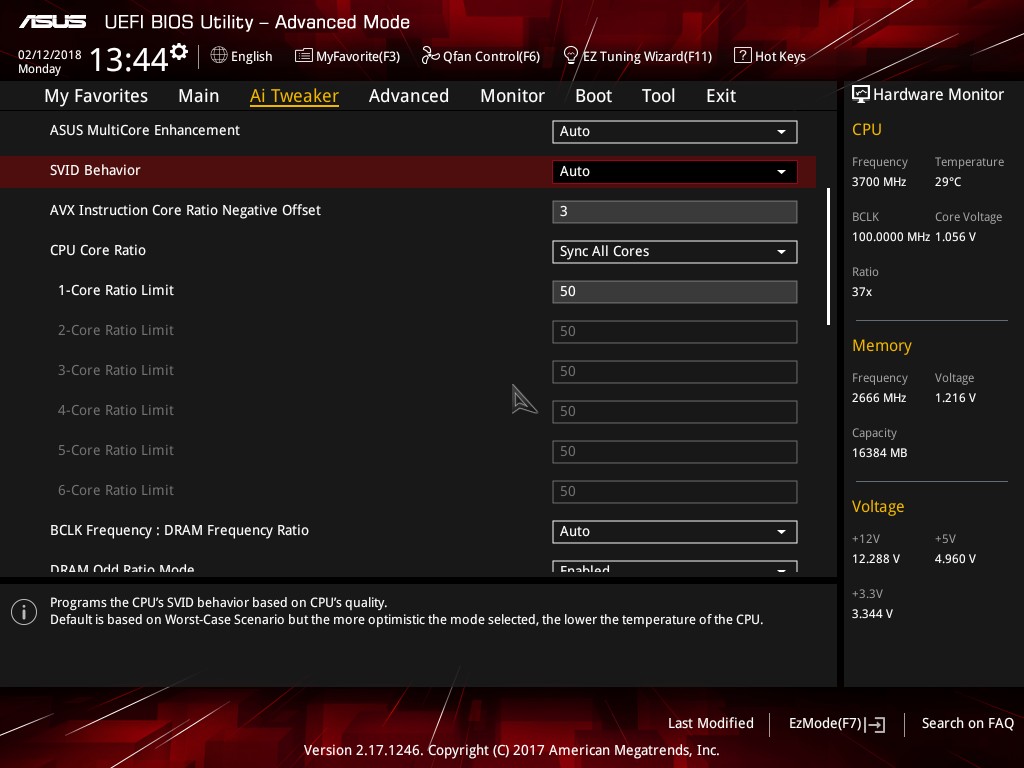
Task: Click the settings list scrollbar
Action: point(828,257)
